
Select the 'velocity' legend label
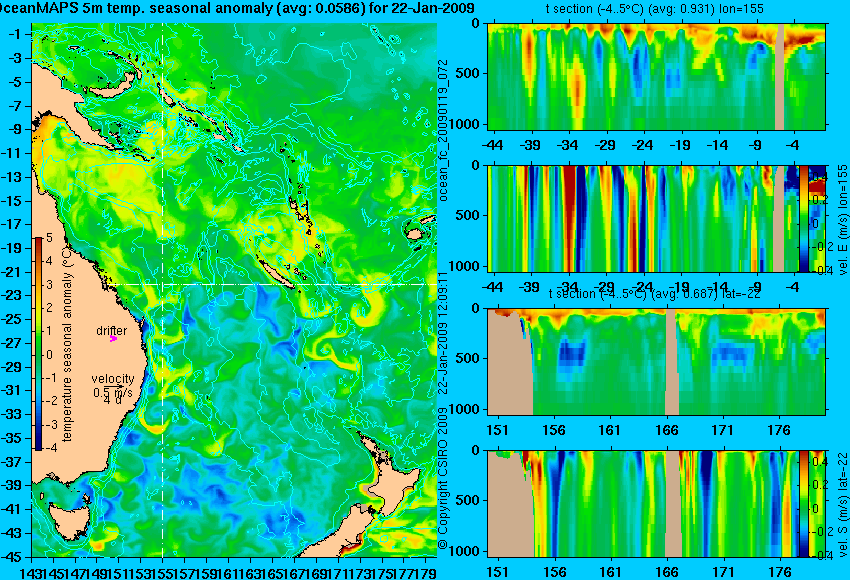pos(113,379)
